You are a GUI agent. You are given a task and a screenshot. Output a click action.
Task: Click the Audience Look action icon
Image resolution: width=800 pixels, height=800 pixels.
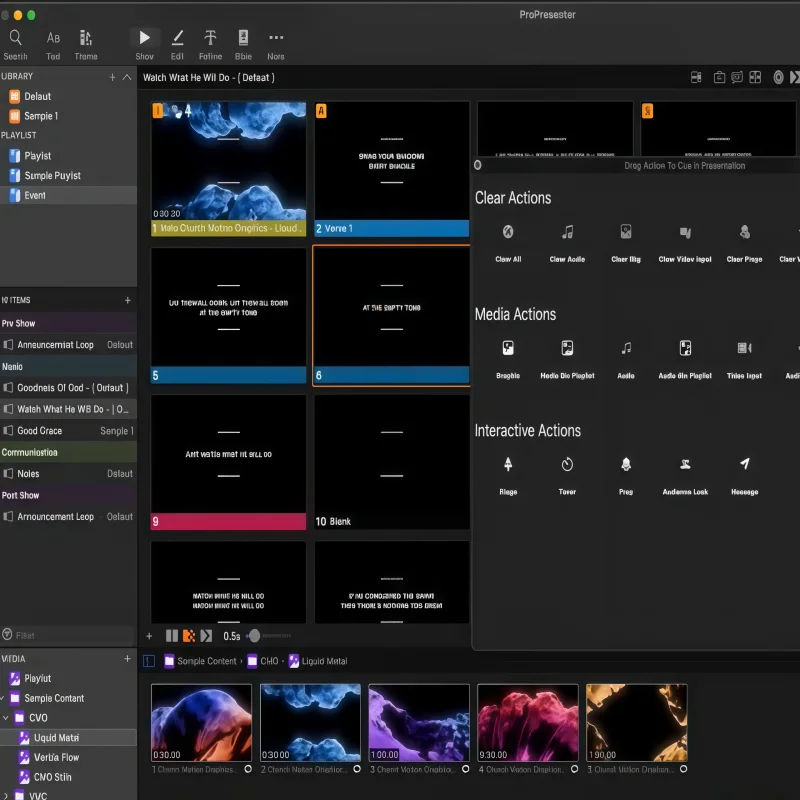pyautogui.click(x=685, y=464)
